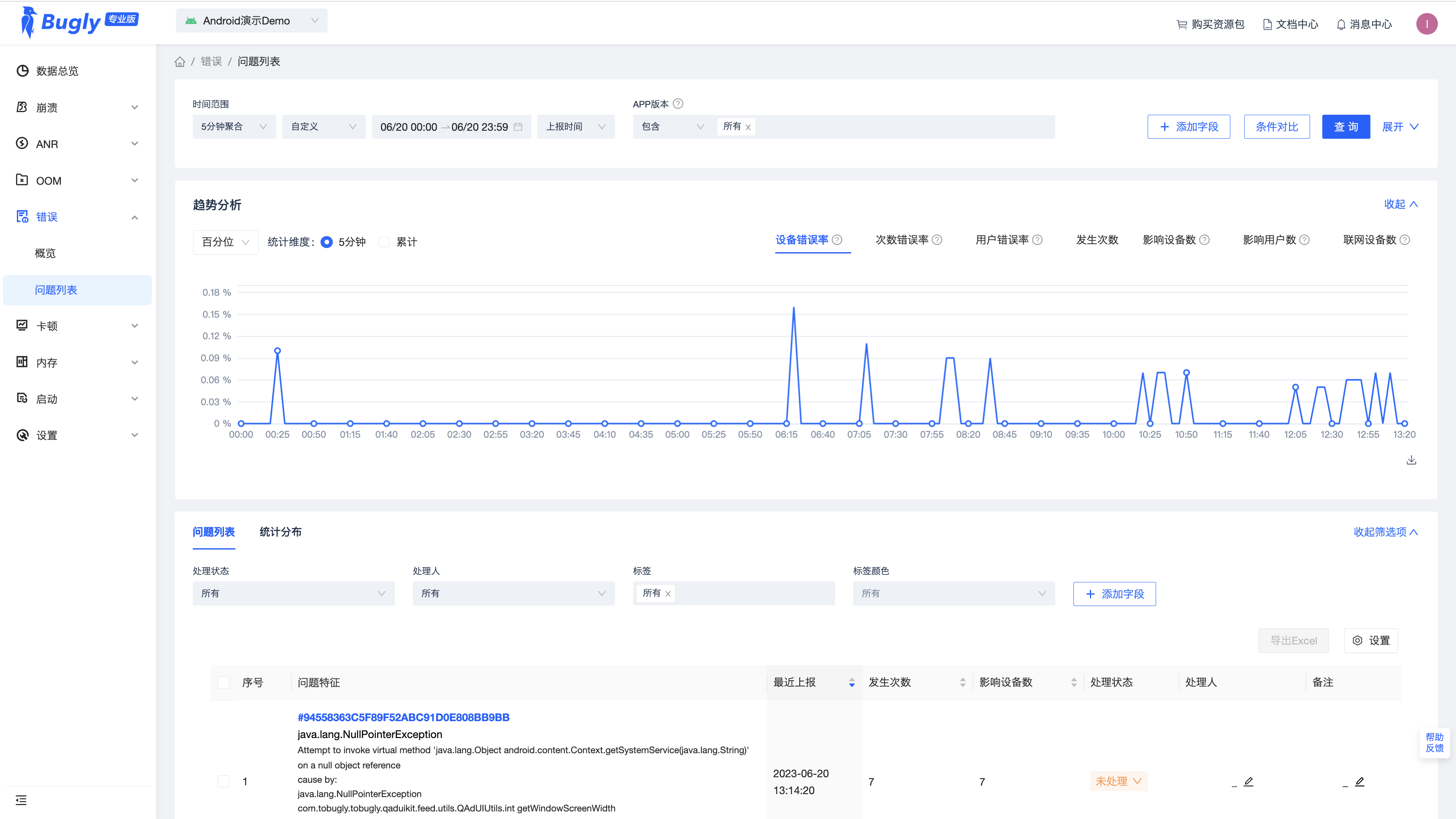Select 问题列表 in the sidebar
The image size is (1456, 819).
[x=78, y=290]
